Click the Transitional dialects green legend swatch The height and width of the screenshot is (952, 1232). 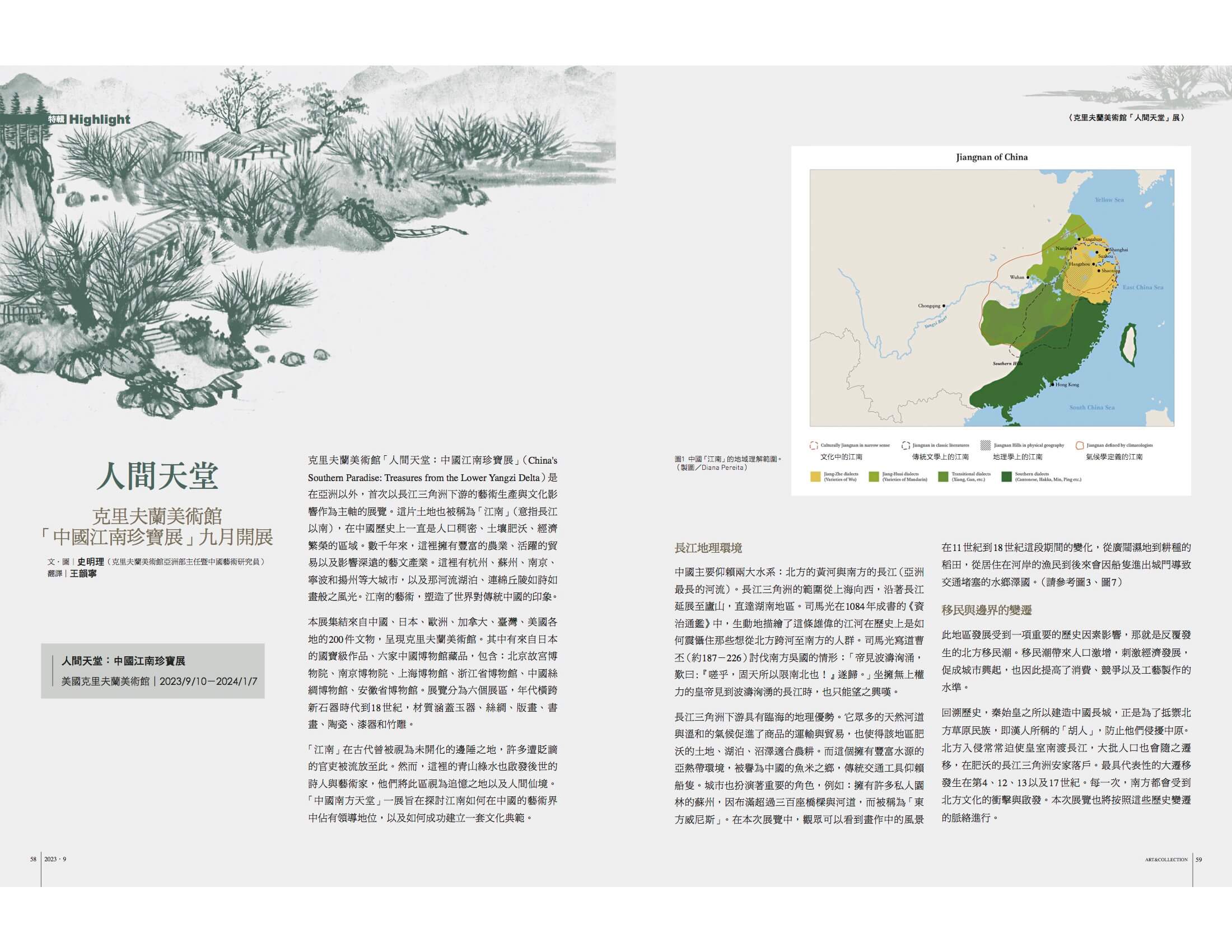[x=942, y=477]
